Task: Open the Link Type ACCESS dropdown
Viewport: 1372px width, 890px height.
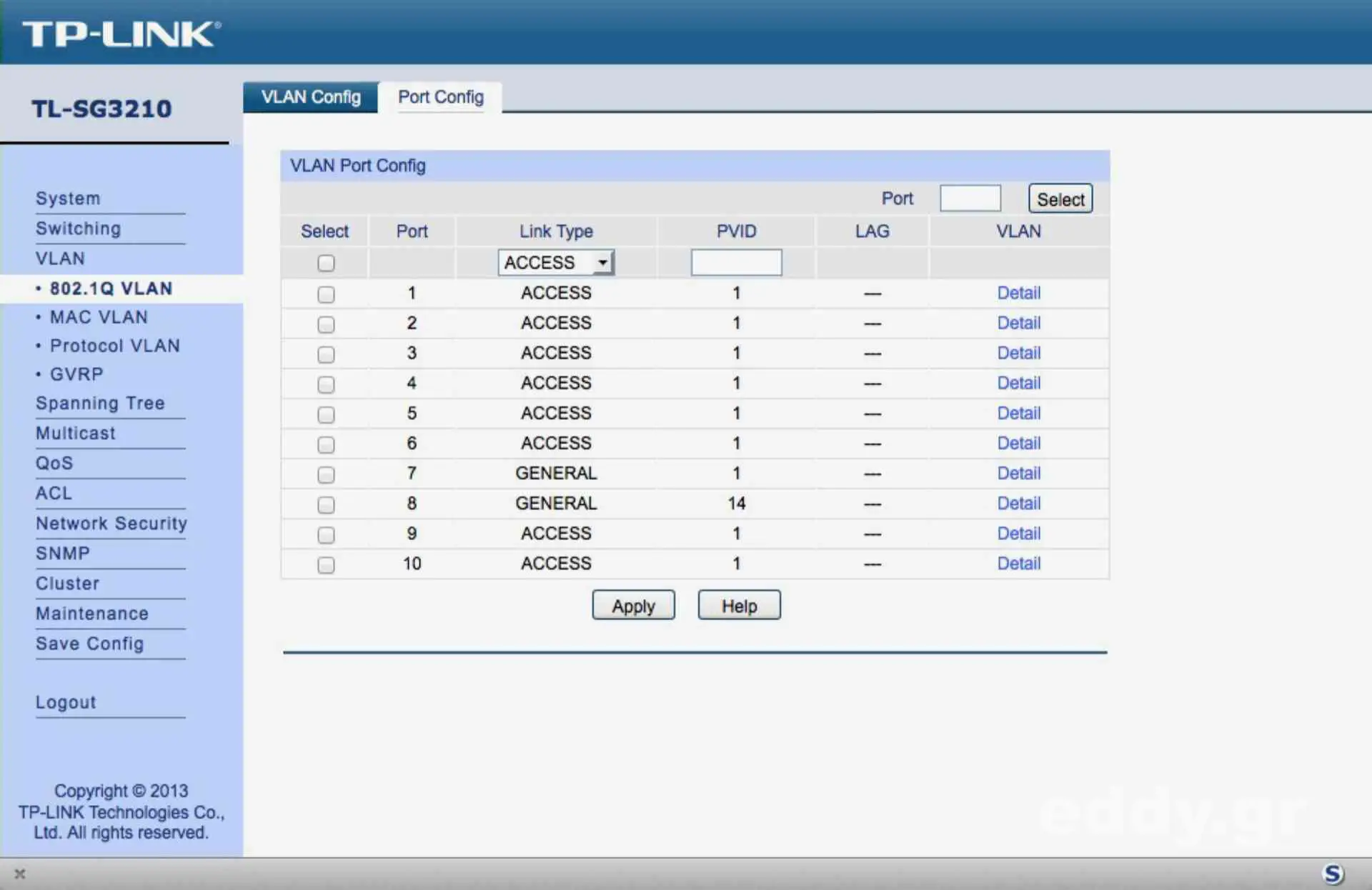Action: click(556, 263)
